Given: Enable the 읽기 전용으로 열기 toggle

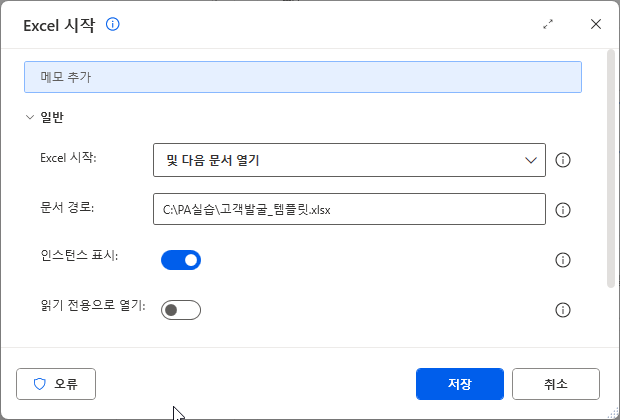Looking at the screenshot, I should point(181,310).
